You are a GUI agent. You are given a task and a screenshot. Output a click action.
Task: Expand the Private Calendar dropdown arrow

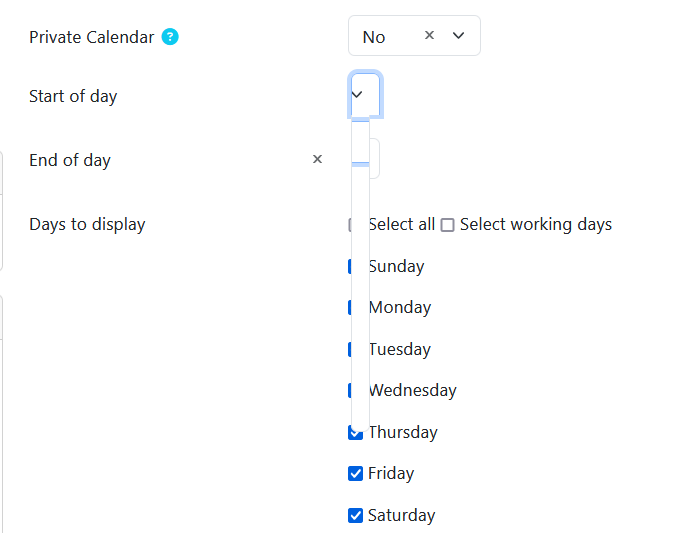tap(459, 36)
